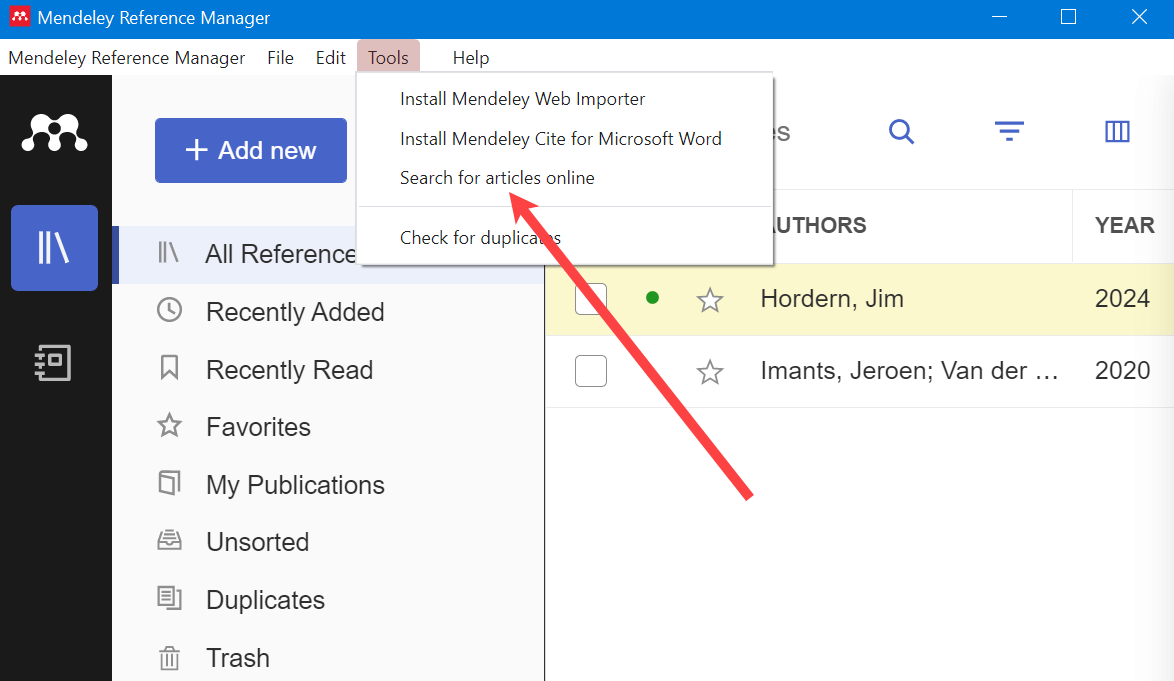The width and height of the screenshot is (1174, 681).
Task: Select the Library icon in the dark sidebar
Action: pos(54,247)
